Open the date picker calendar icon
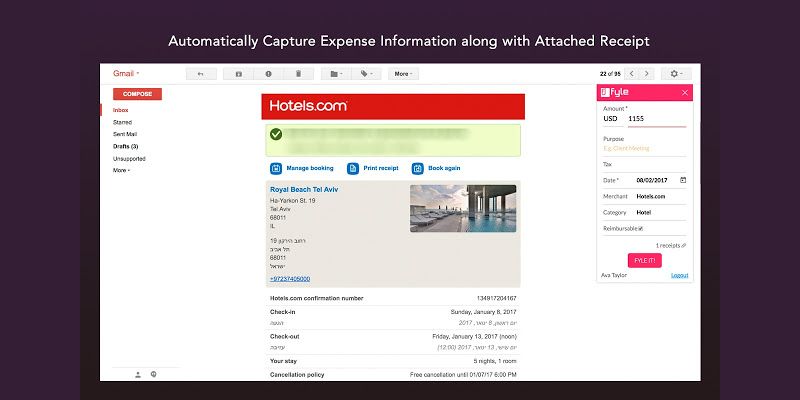 click(x=683, y=180)
